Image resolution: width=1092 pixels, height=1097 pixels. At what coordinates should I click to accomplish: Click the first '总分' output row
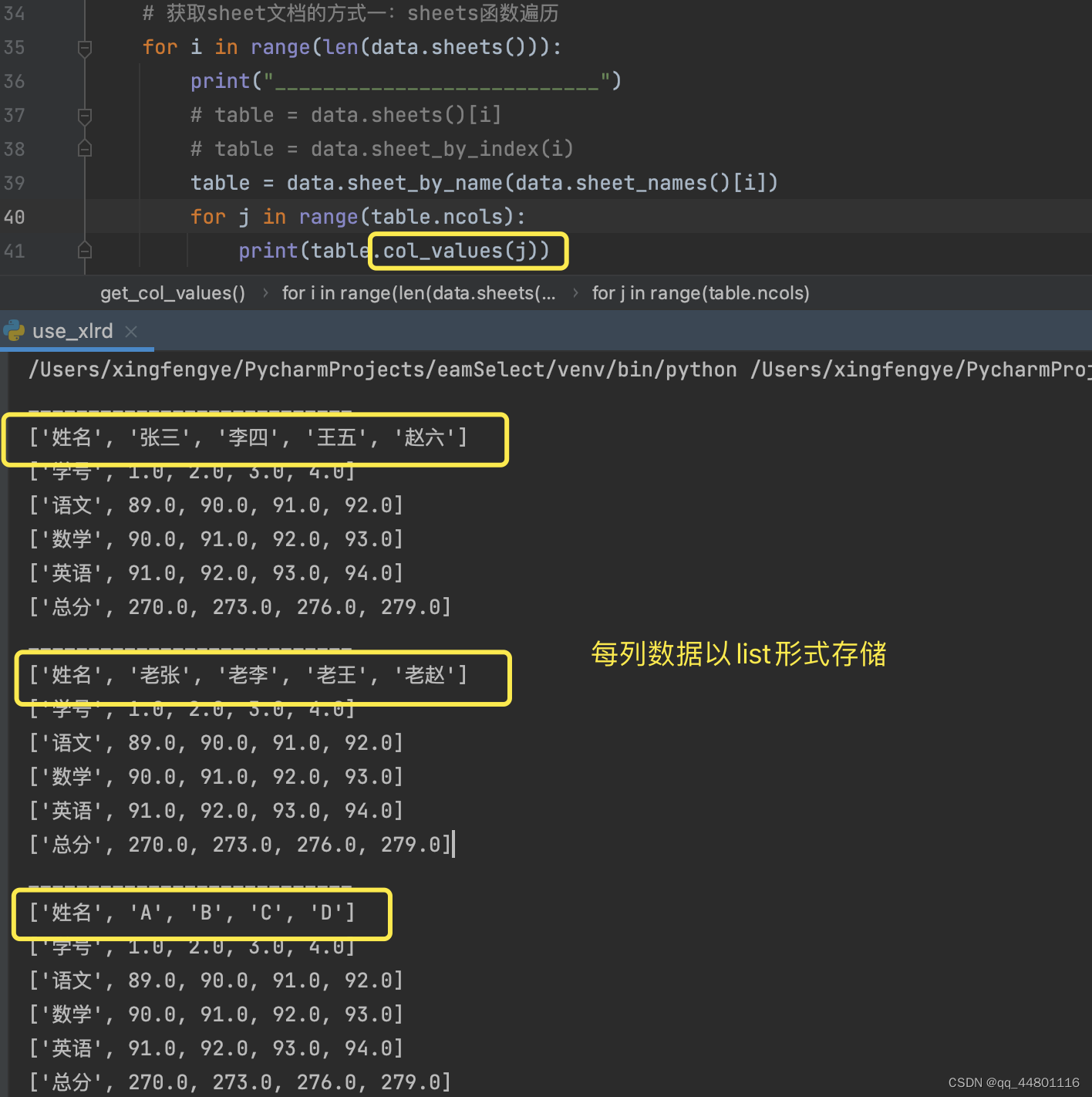(240, 607)
